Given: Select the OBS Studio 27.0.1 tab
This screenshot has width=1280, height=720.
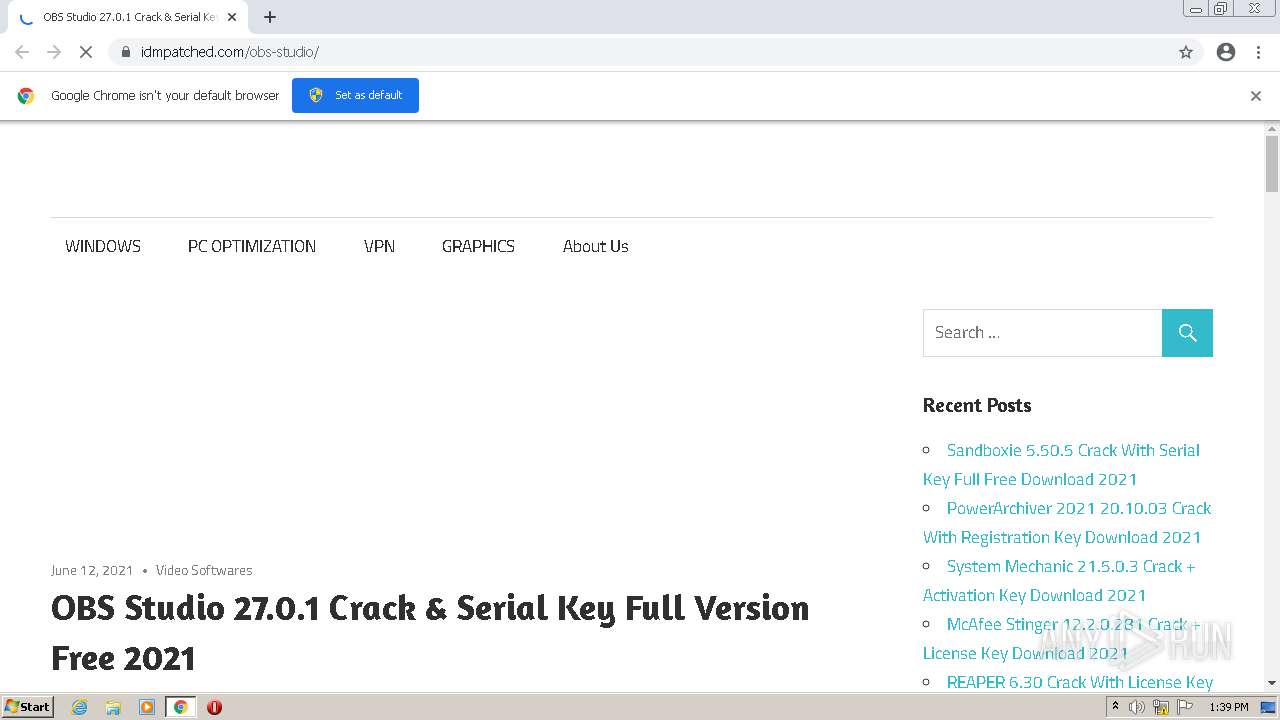Looking at the screenshot, I should [x=126, y=17].
